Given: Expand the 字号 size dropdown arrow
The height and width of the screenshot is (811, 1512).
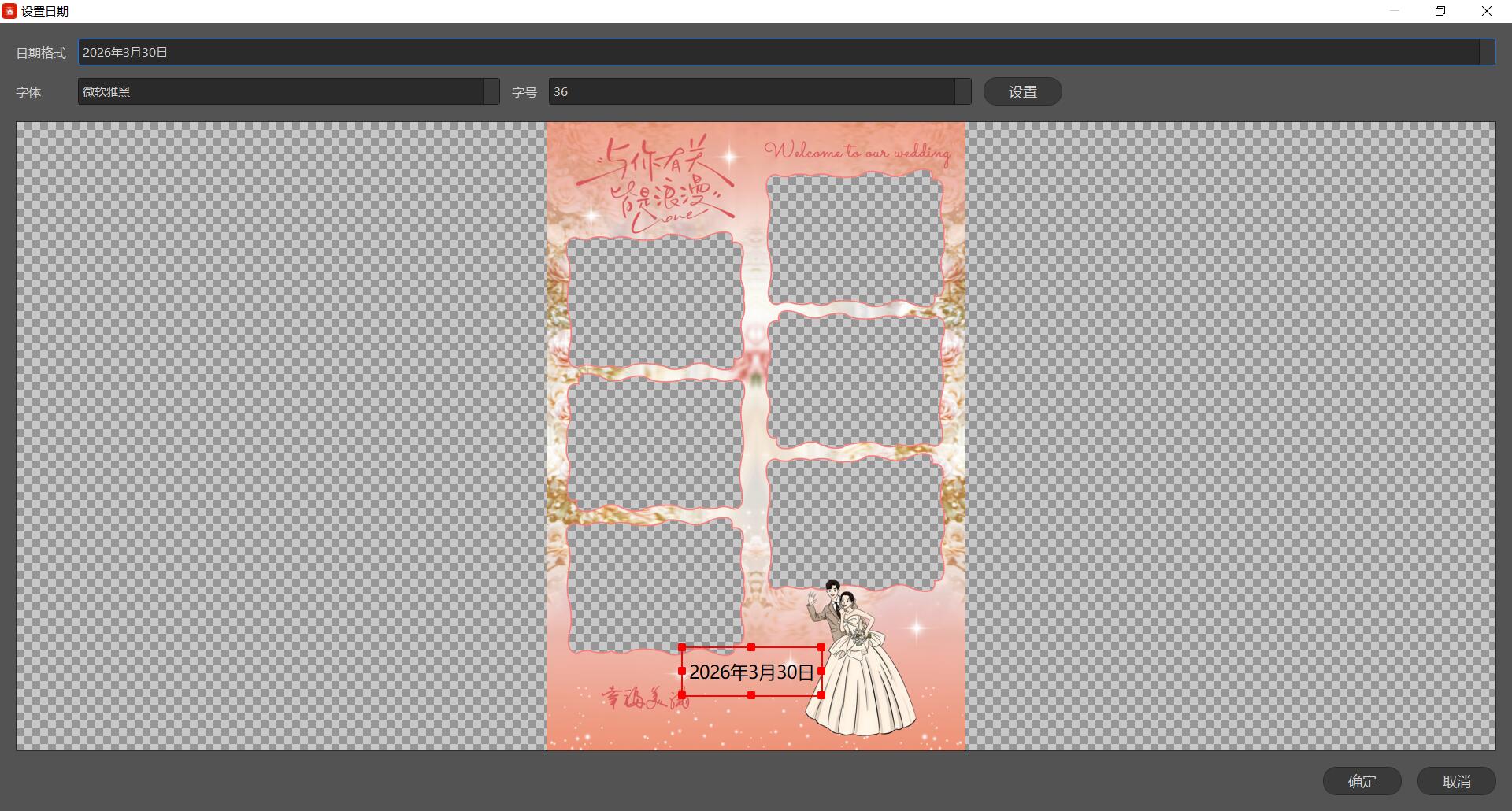Looking at the screenshot, I should click(x=962, y=91).
